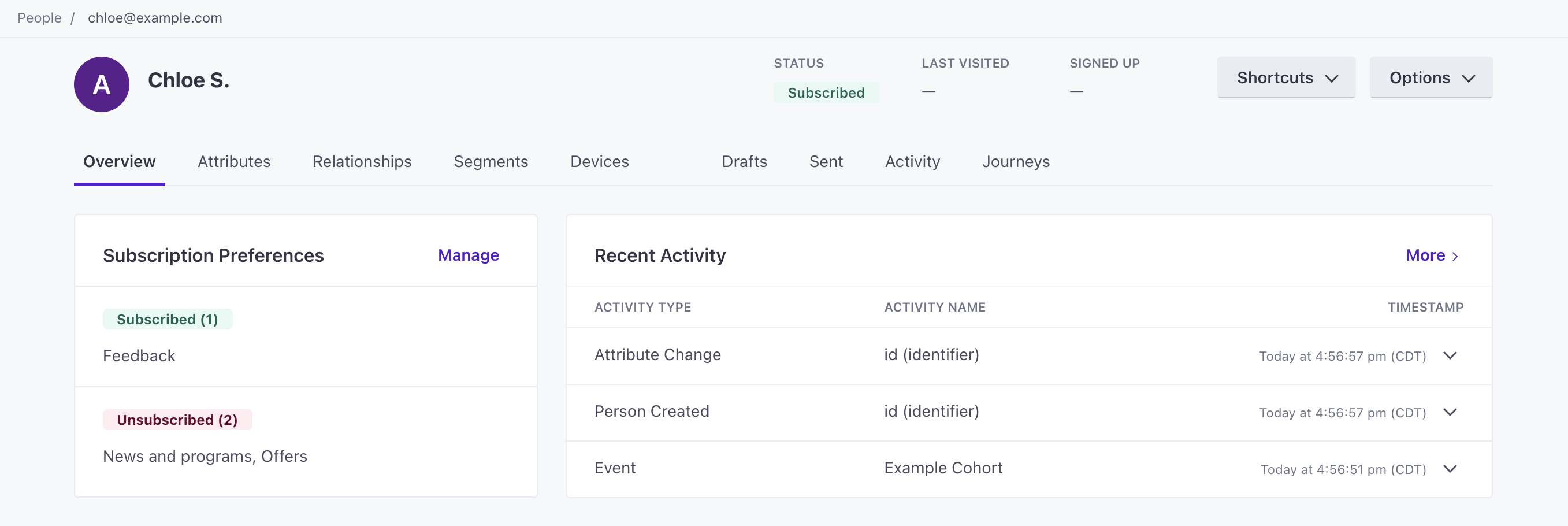Click the LAST VISITED label
The width and height of the screenshot is (1568, 526).
(x=965, y=64)
